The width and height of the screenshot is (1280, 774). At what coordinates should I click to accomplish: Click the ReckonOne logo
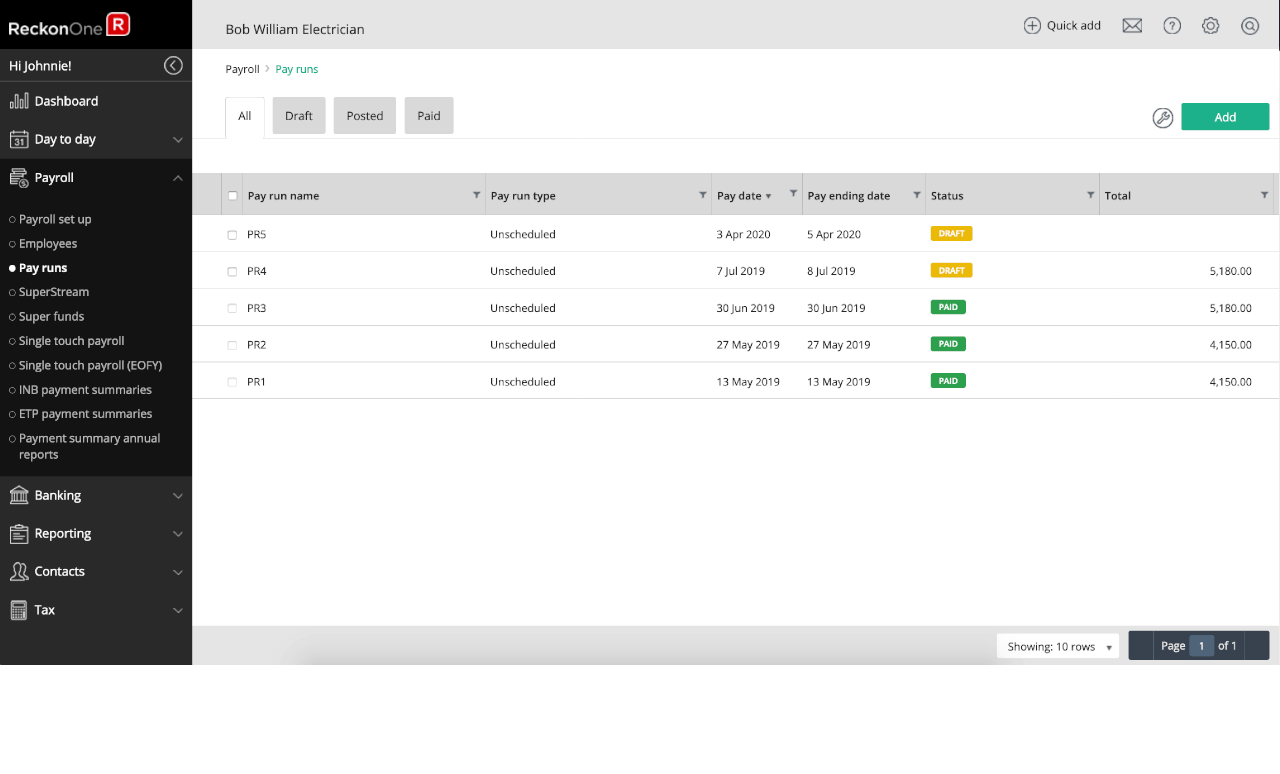[x=69, y=25]
